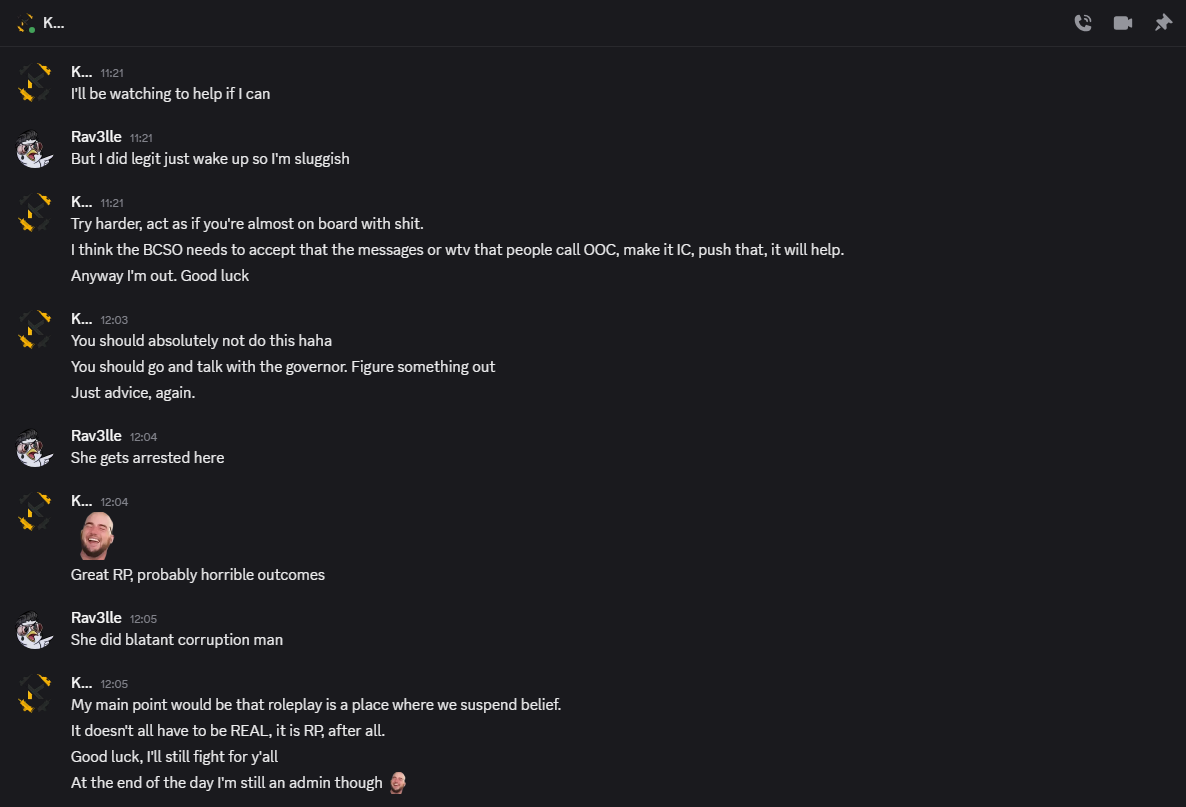
Task: Open Rav3lle's avatar beside blatant corruption message
Action: pos(34,630)
